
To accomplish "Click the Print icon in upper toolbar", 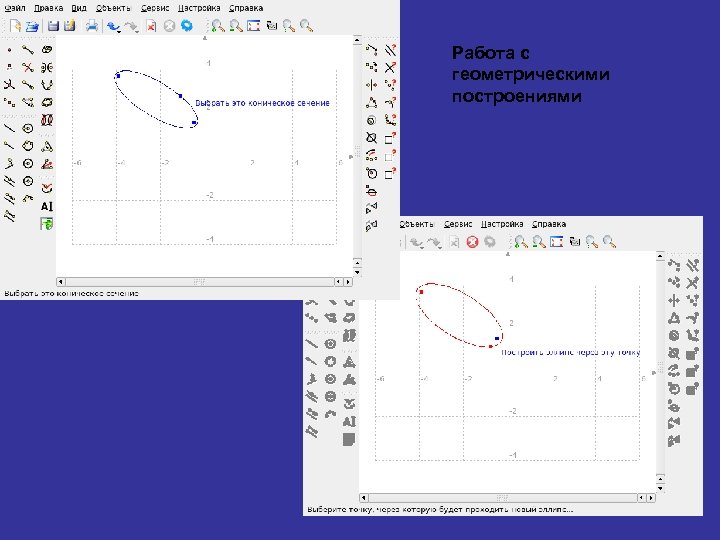I will click(x=92, y=26).
